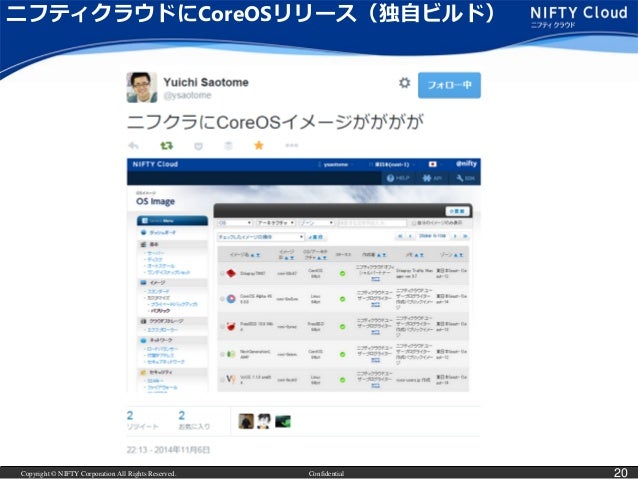Image resolution: width=638 pixels, height=479 pixels.
Task: Click the @ysaotome handle
Action: click(188, 95)
